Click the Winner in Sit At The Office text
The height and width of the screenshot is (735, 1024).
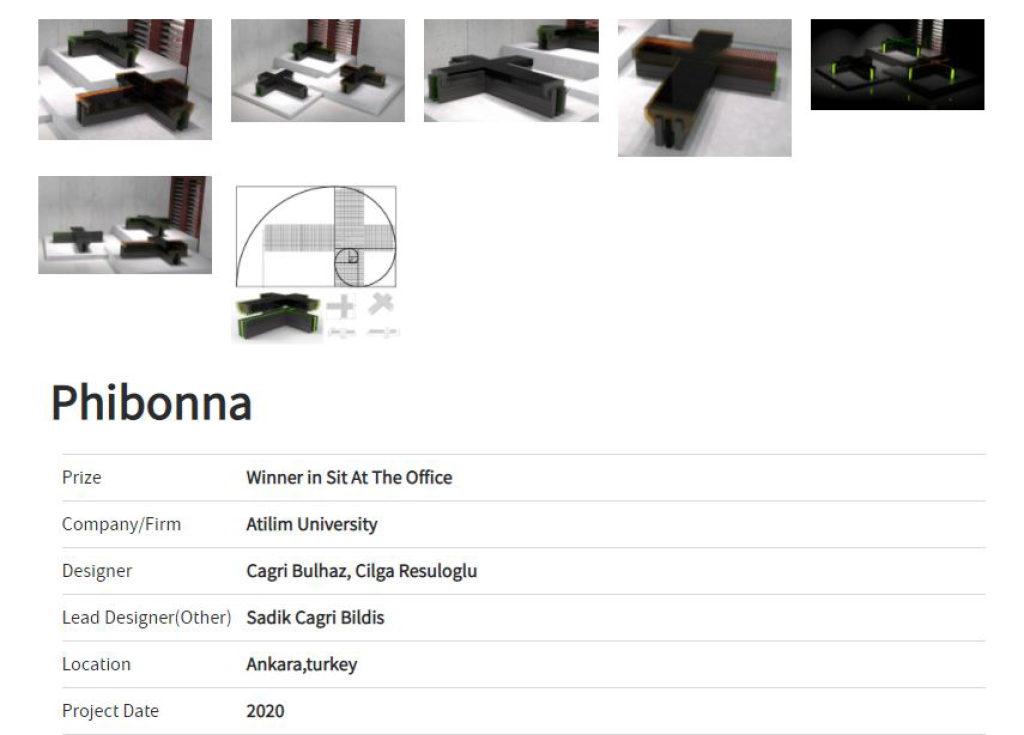(x=349, y=478)
